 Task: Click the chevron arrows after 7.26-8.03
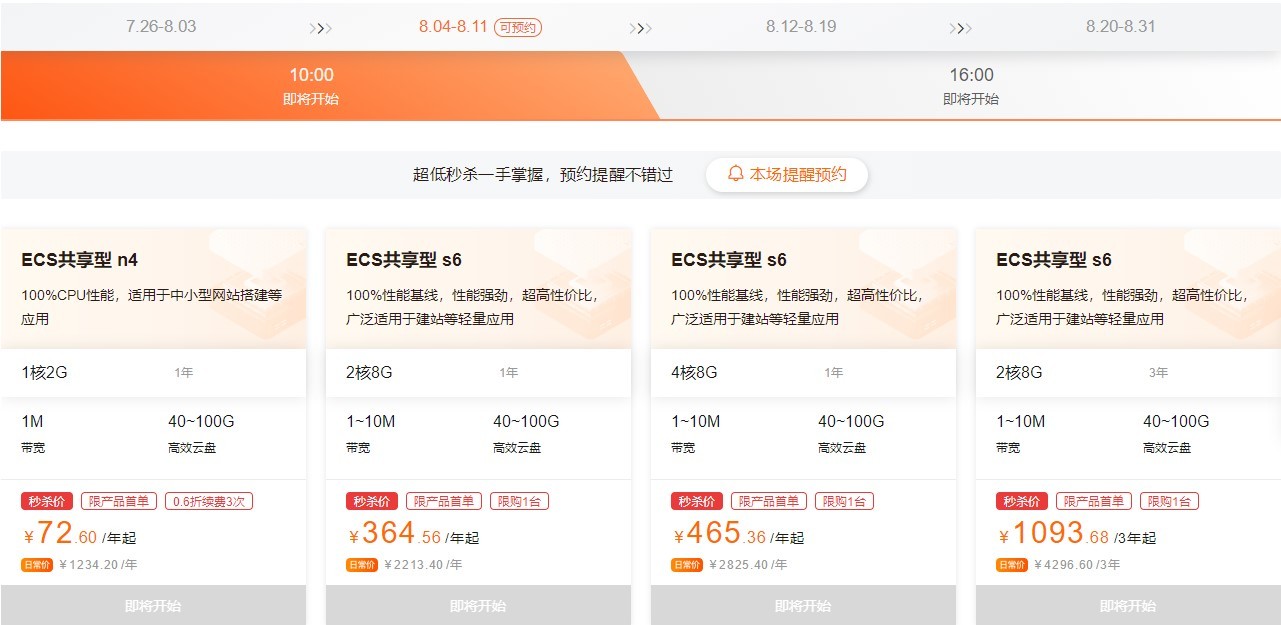[x=320, y=28]
